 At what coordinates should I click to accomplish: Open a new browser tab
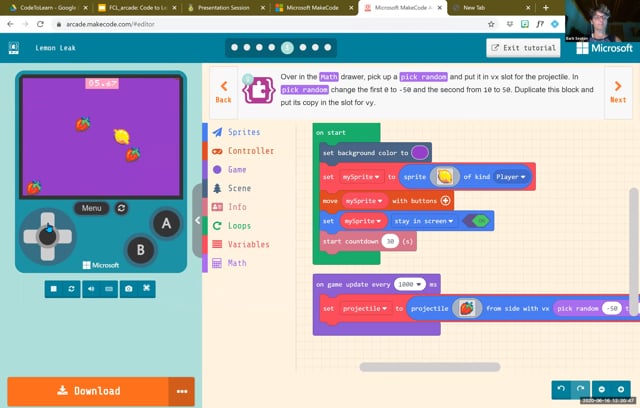tap(546, 8)
